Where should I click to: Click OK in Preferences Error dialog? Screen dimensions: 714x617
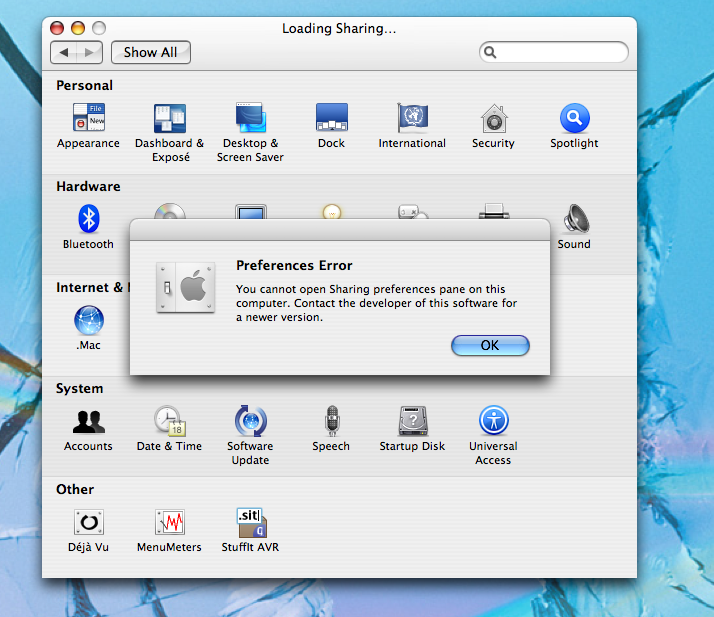click(490, 345)
